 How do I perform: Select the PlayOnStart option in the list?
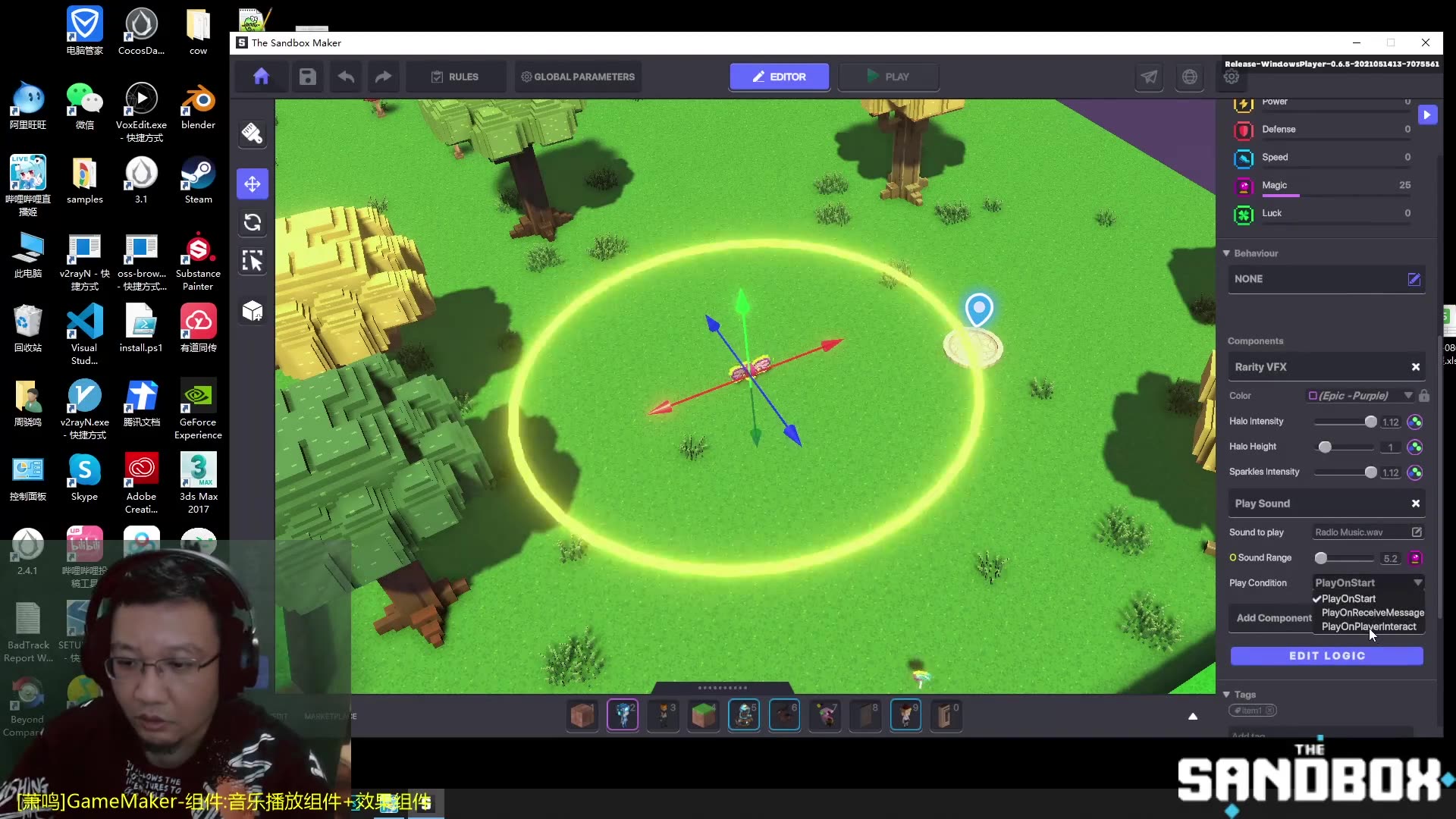click(x=1348, y=598)
